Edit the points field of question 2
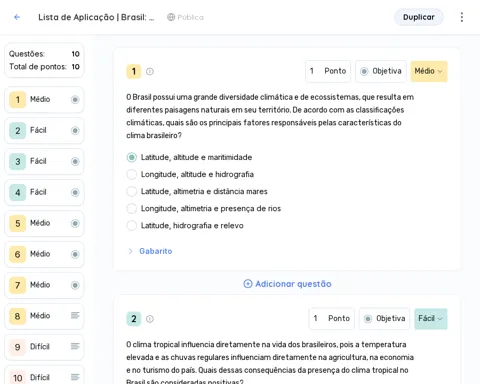The width and height of the screenshot is (480, 384). [332, 319]
